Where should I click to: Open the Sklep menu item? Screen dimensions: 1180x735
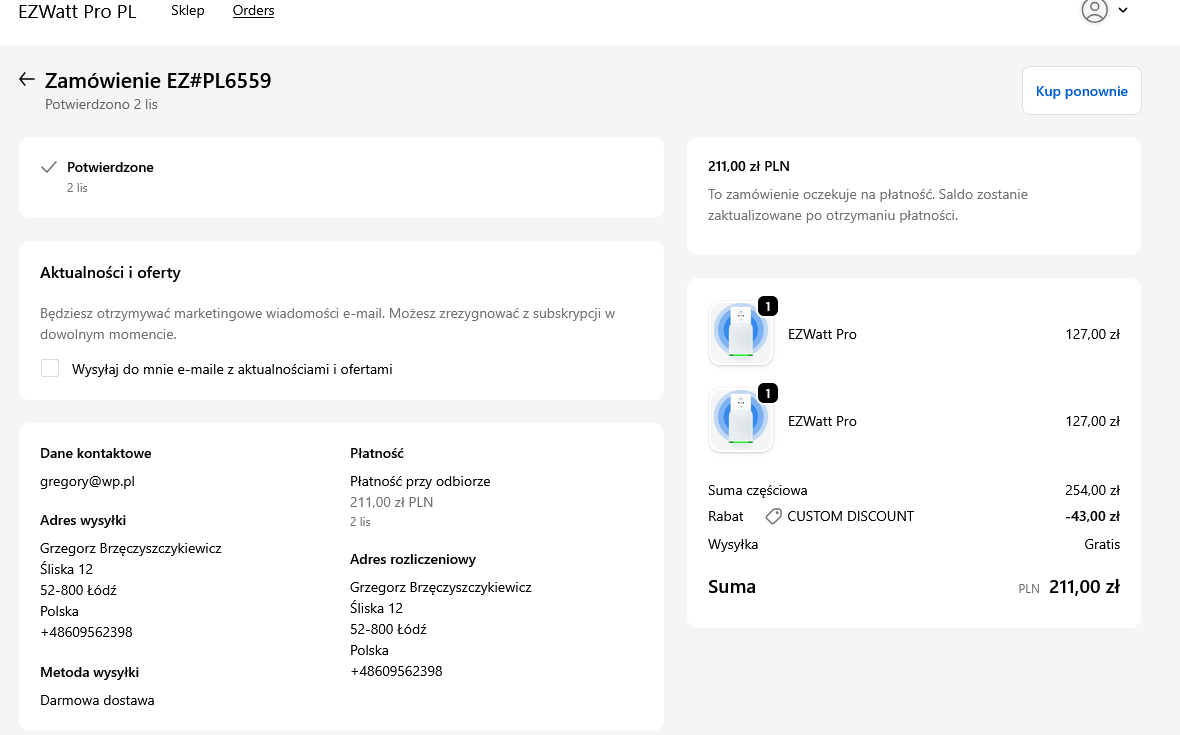tap(187, 11)
